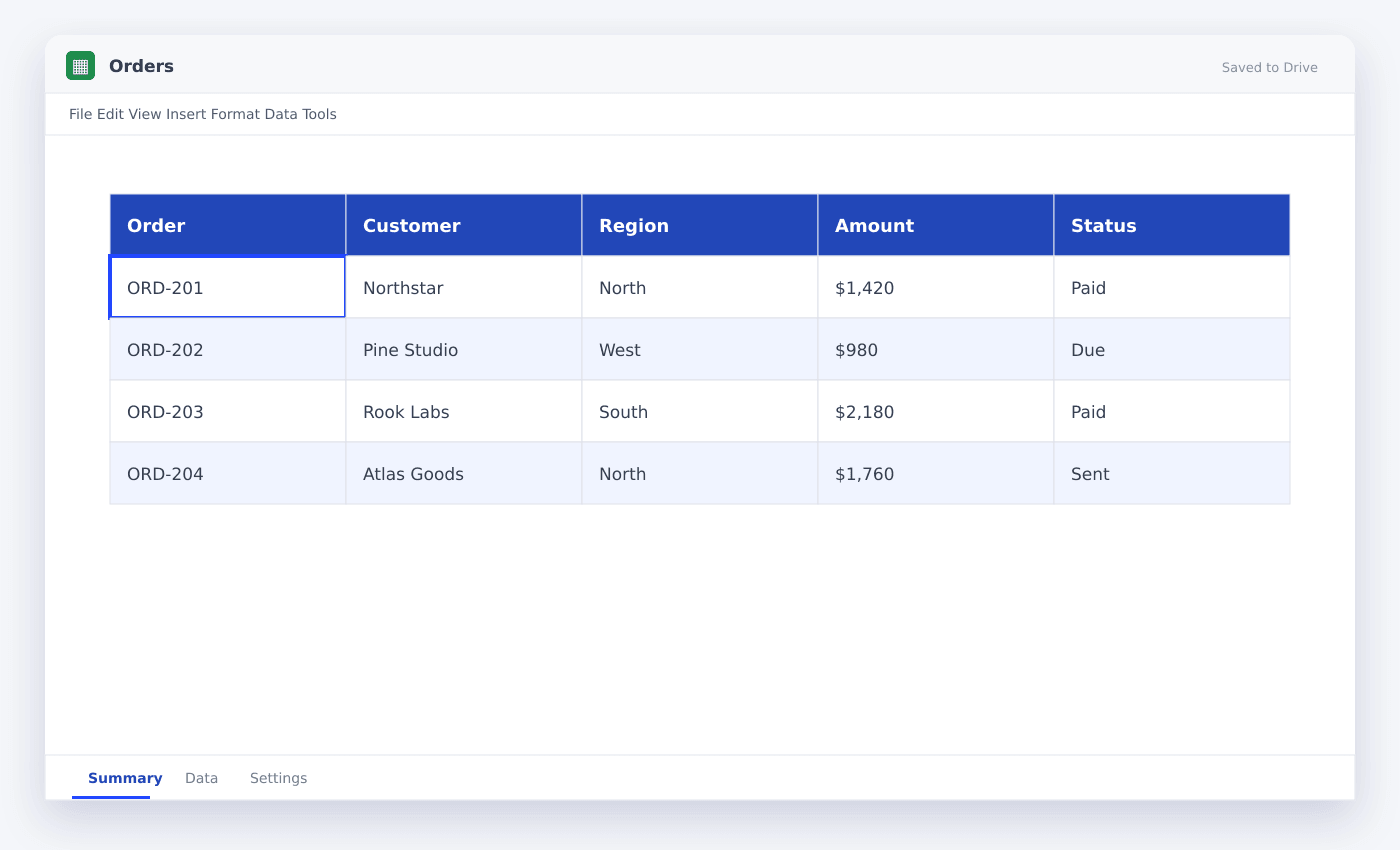Select the Summary sheet tab

[125, 778]
